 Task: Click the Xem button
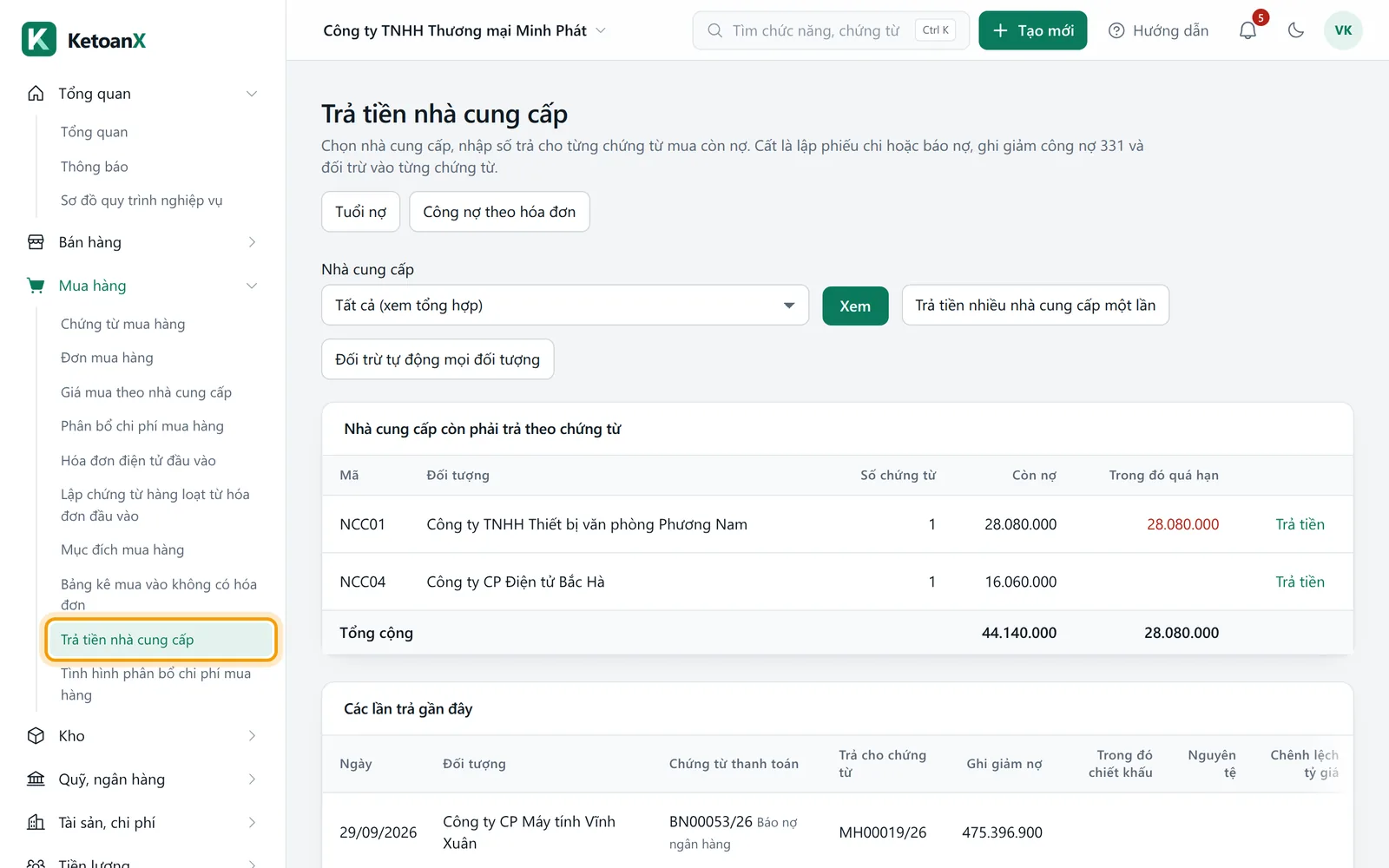(855, 306)
